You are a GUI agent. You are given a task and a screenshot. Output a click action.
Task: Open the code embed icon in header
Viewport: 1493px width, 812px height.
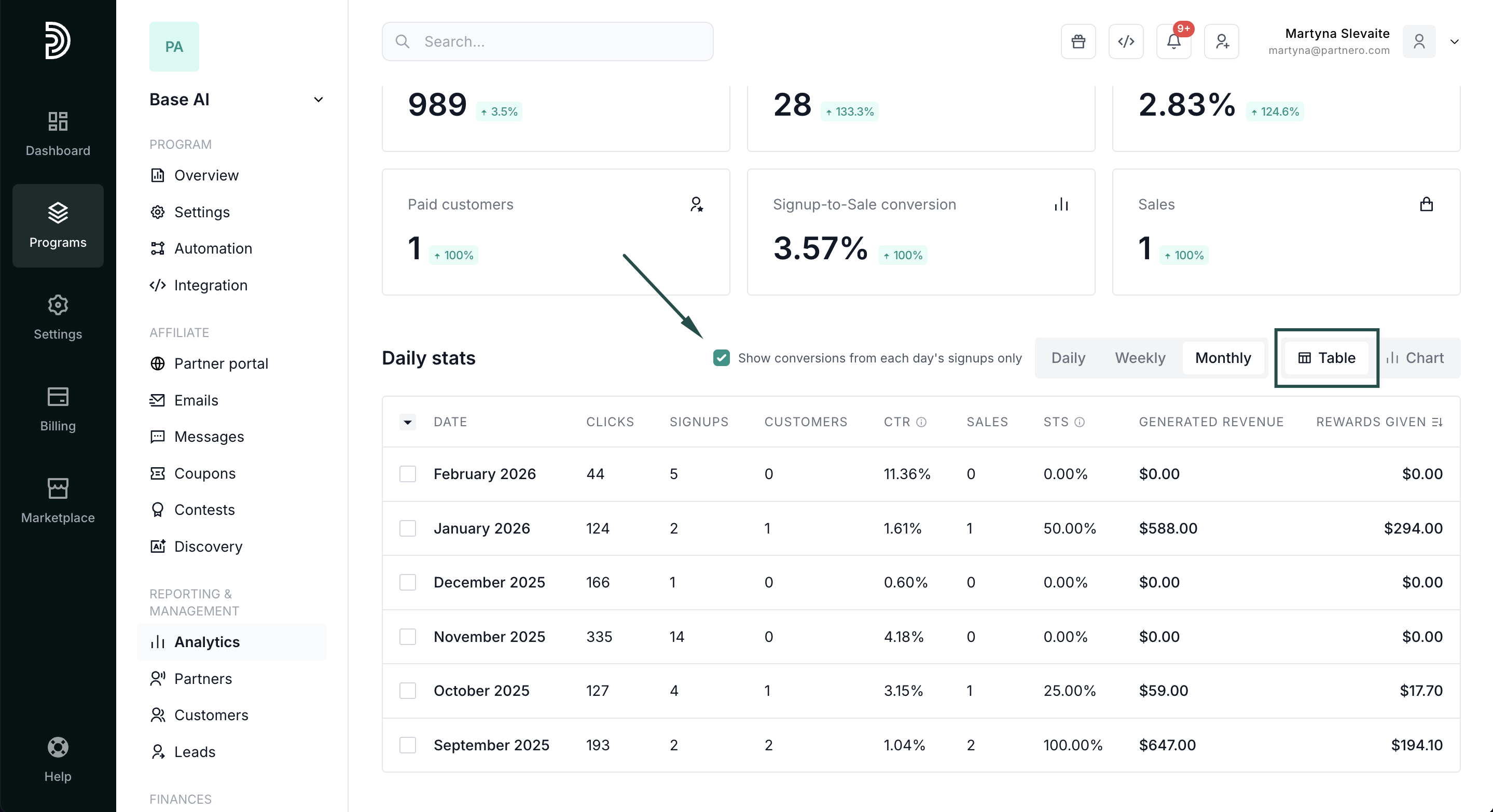pyautogui.click(x=1126, y=41)
